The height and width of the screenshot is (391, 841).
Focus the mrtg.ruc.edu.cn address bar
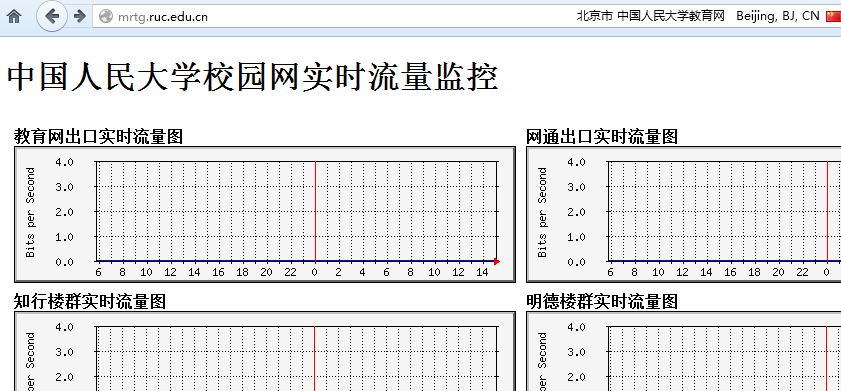coord(333,17)
